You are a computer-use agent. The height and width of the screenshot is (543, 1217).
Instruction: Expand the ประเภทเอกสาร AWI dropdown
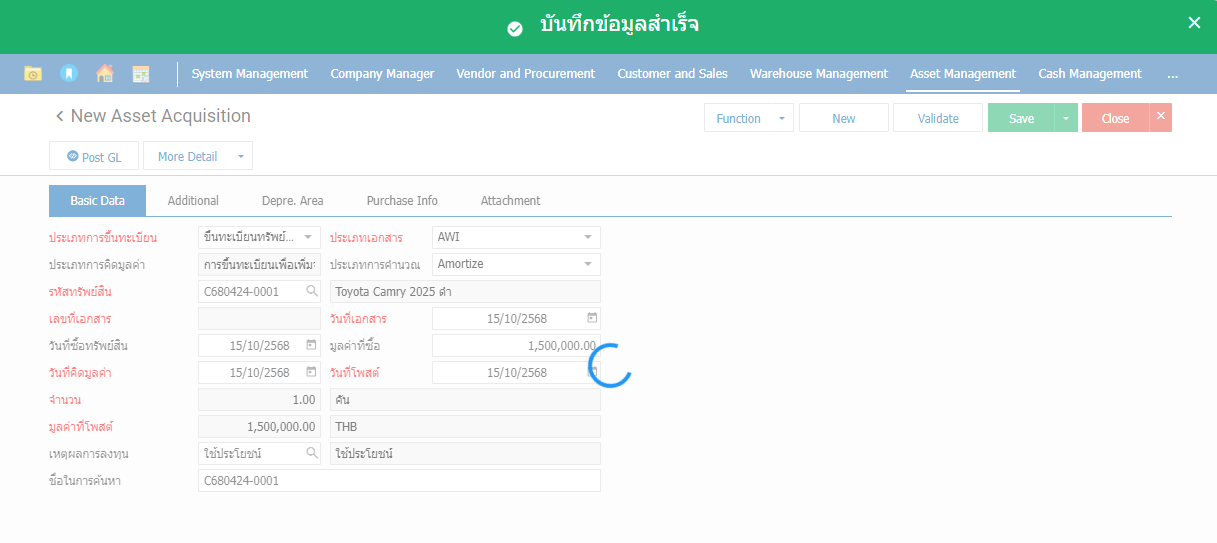pos(587,237)
